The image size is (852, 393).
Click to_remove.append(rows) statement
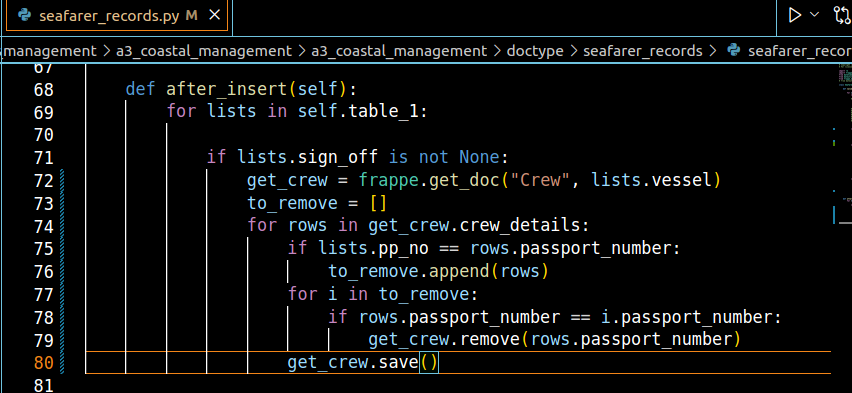coord(438,271)
